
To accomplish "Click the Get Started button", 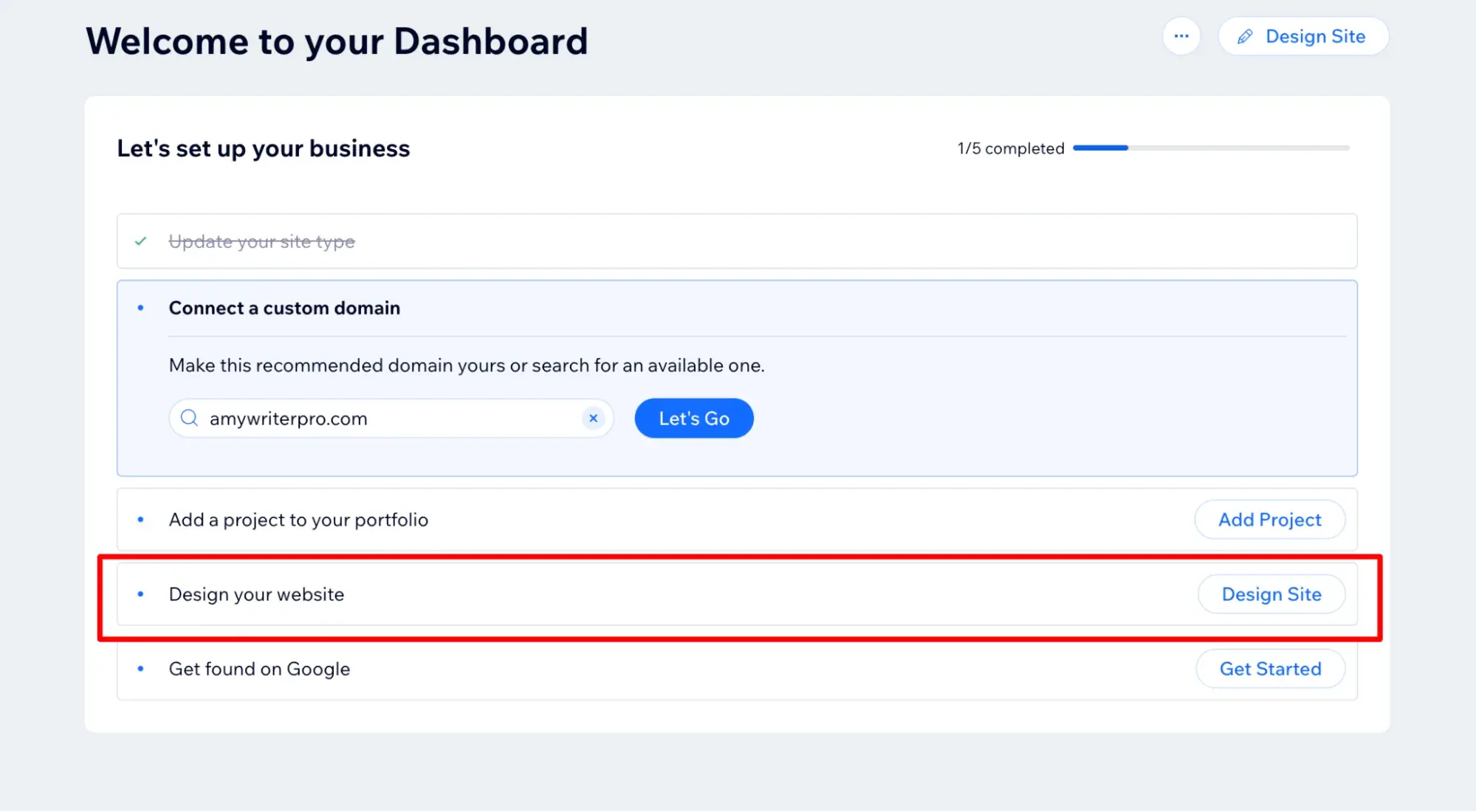I will click(1270, 669).
